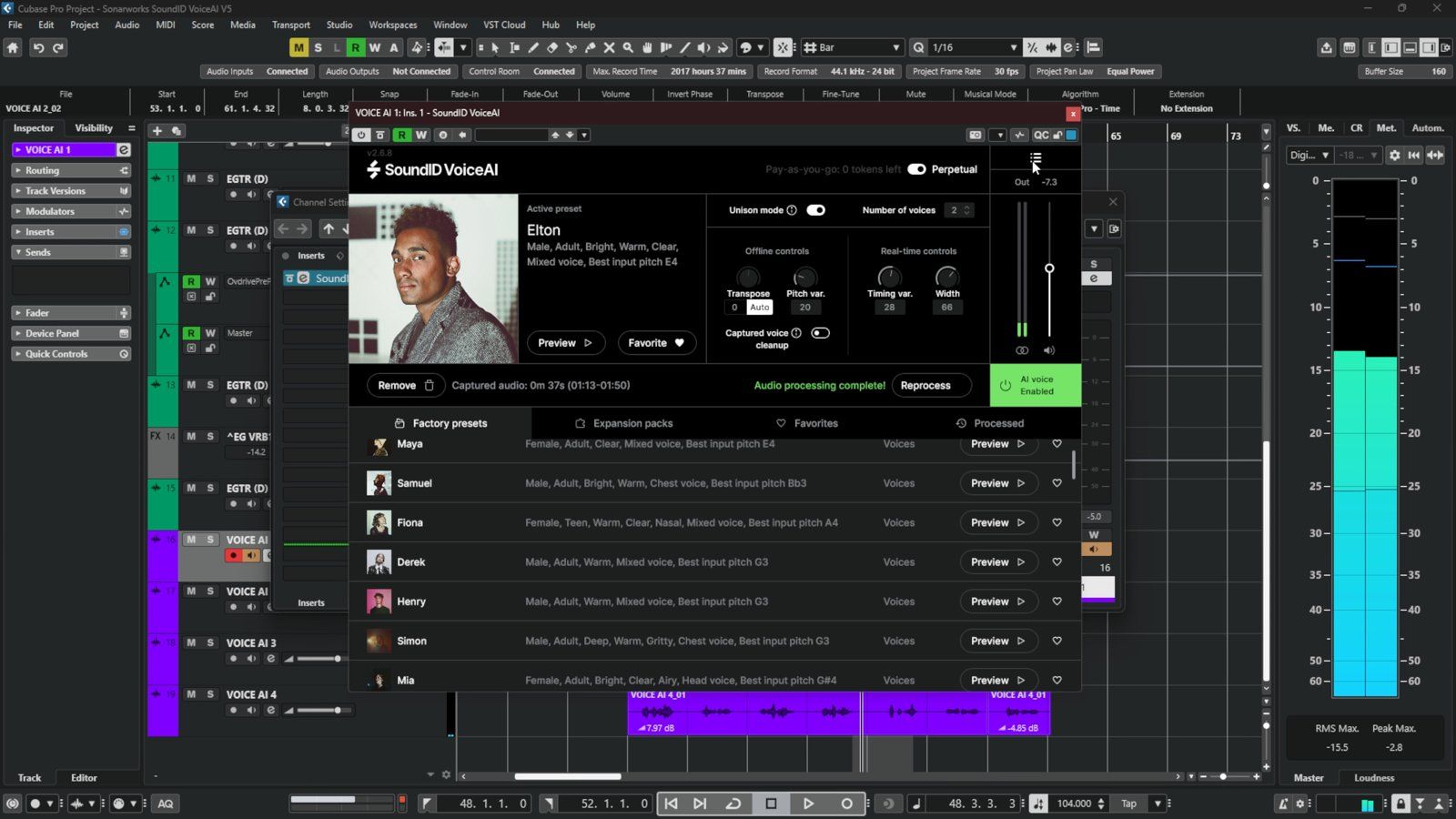1456x819 pixels.
Task: Select the Erase tool in toolbar
Action: click(552, 47)
